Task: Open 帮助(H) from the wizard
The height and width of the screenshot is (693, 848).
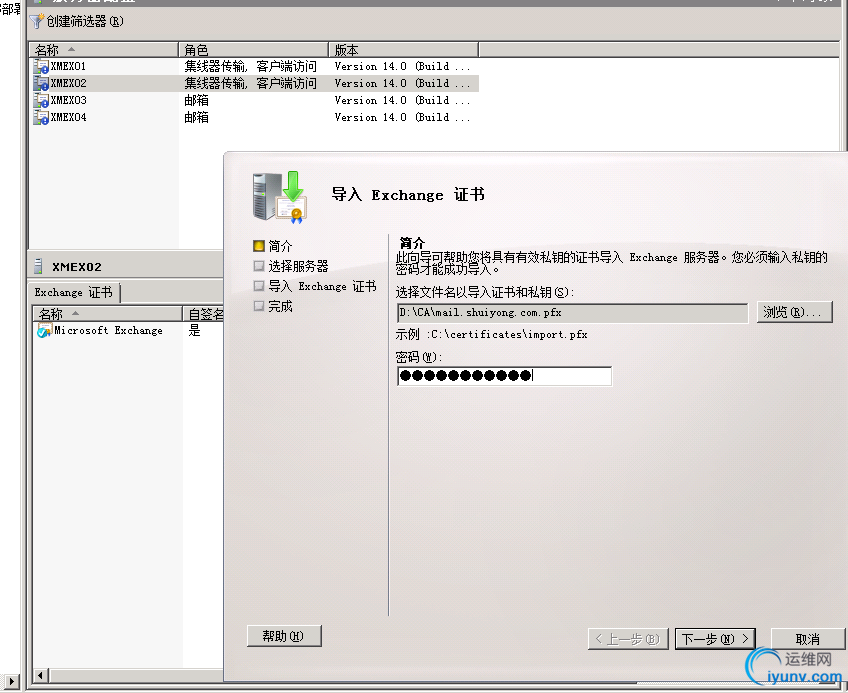Action: pos(282,636)
